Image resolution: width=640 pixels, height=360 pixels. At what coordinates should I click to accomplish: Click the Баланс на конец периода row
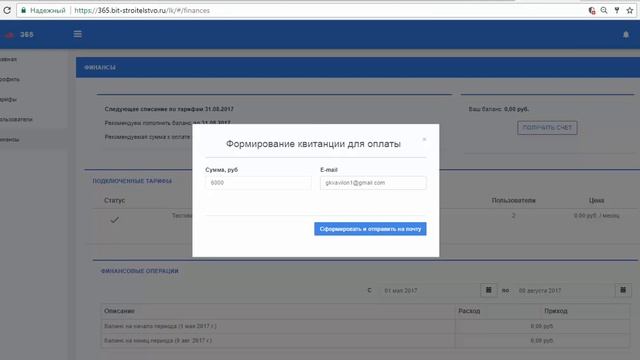pyautogui.click(x=365, y=340)
